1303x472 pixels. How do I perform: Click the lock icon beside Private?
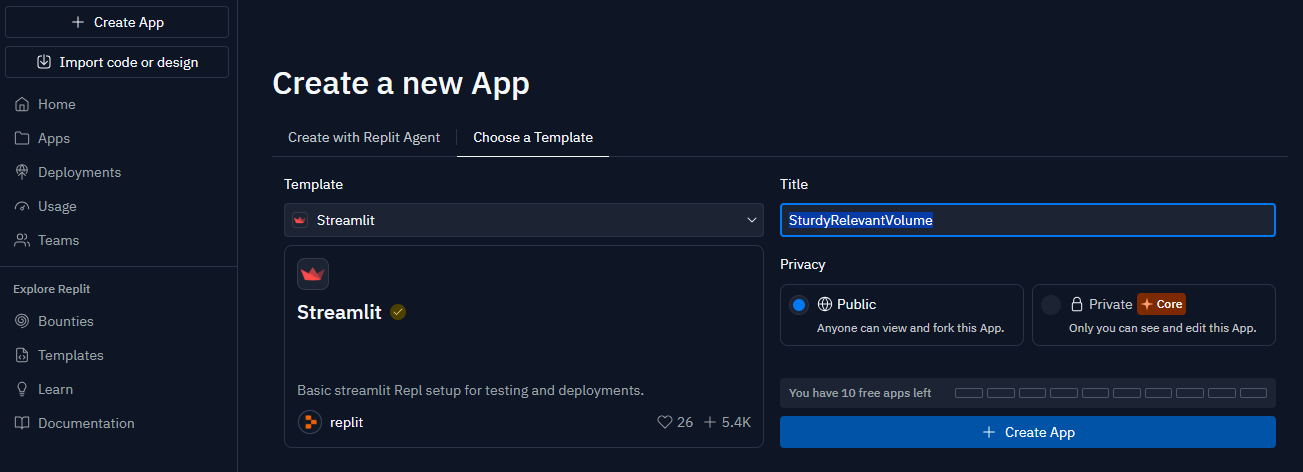(1077, 304)
